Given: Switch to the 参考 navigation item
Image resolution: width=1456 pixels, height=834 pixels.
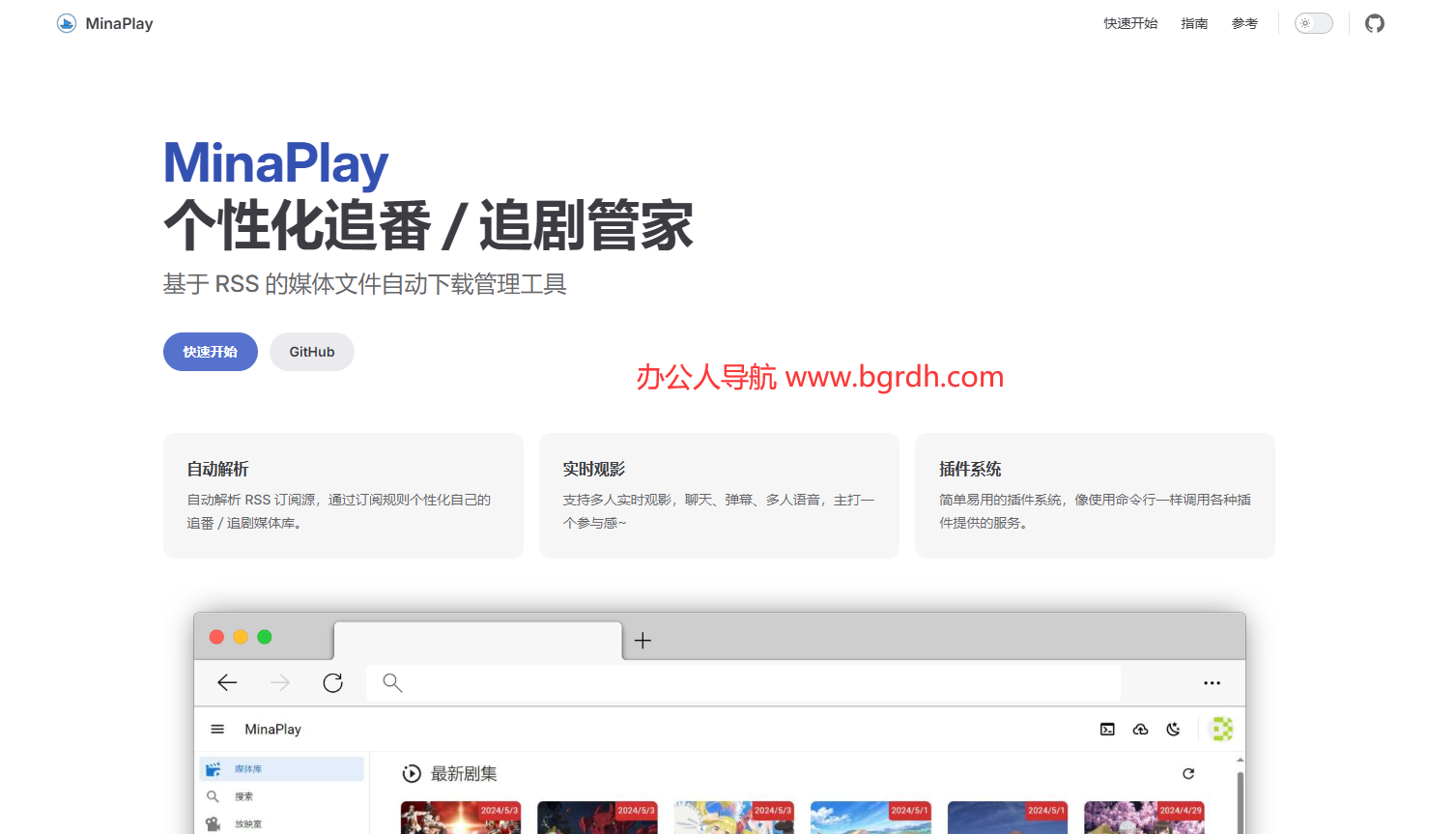Looking at the screenshot, I should (x=1244, y=22).
